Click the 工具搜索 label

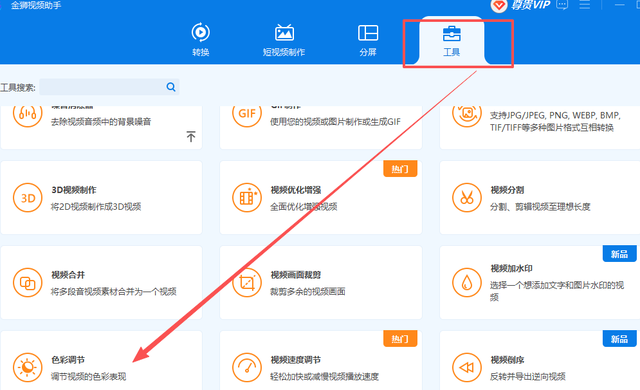(x=18, y=87)
